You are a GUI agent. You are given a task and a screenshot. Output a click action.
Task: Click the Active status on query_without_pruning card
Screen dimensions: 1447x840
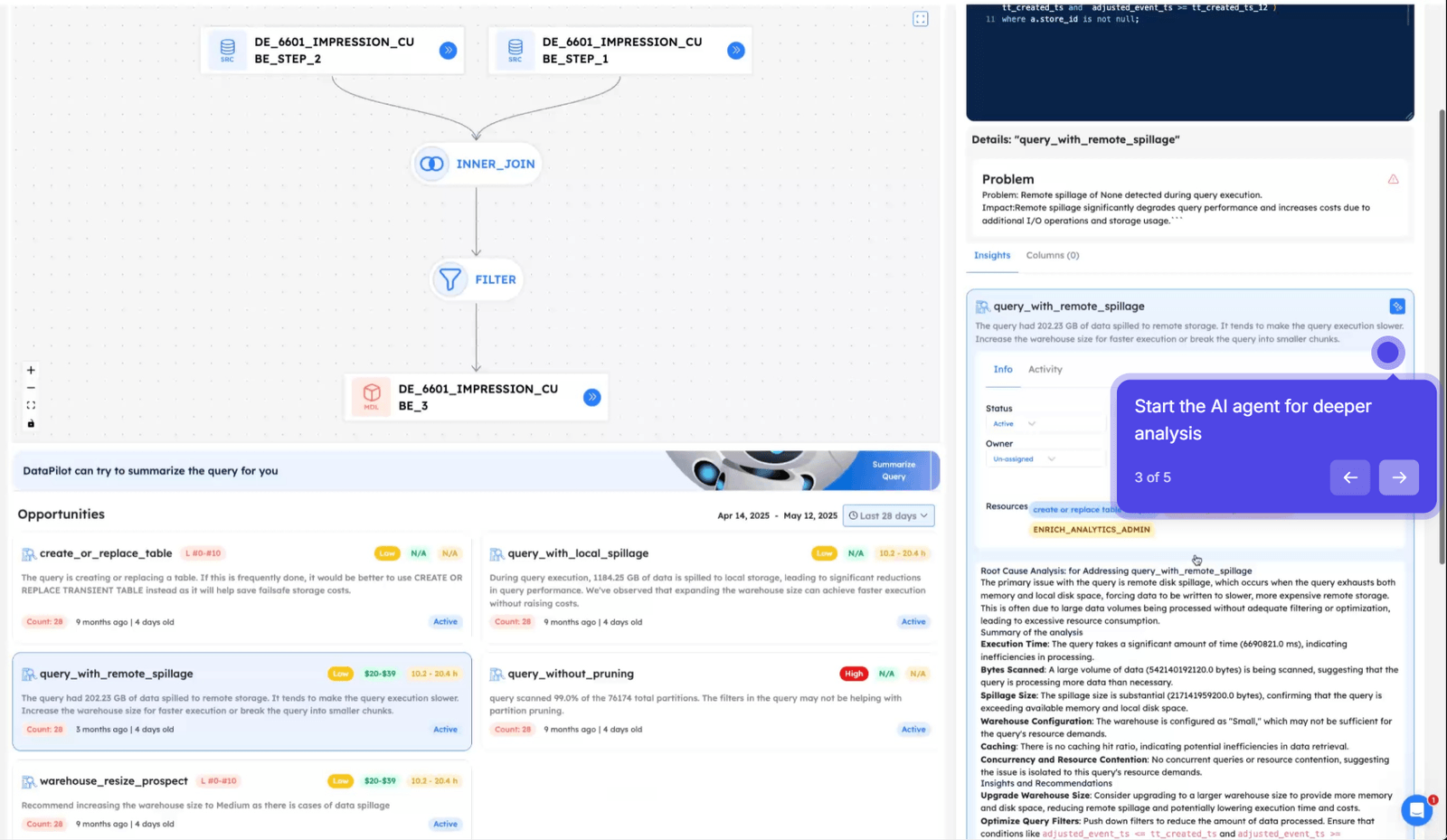[913, 730]
